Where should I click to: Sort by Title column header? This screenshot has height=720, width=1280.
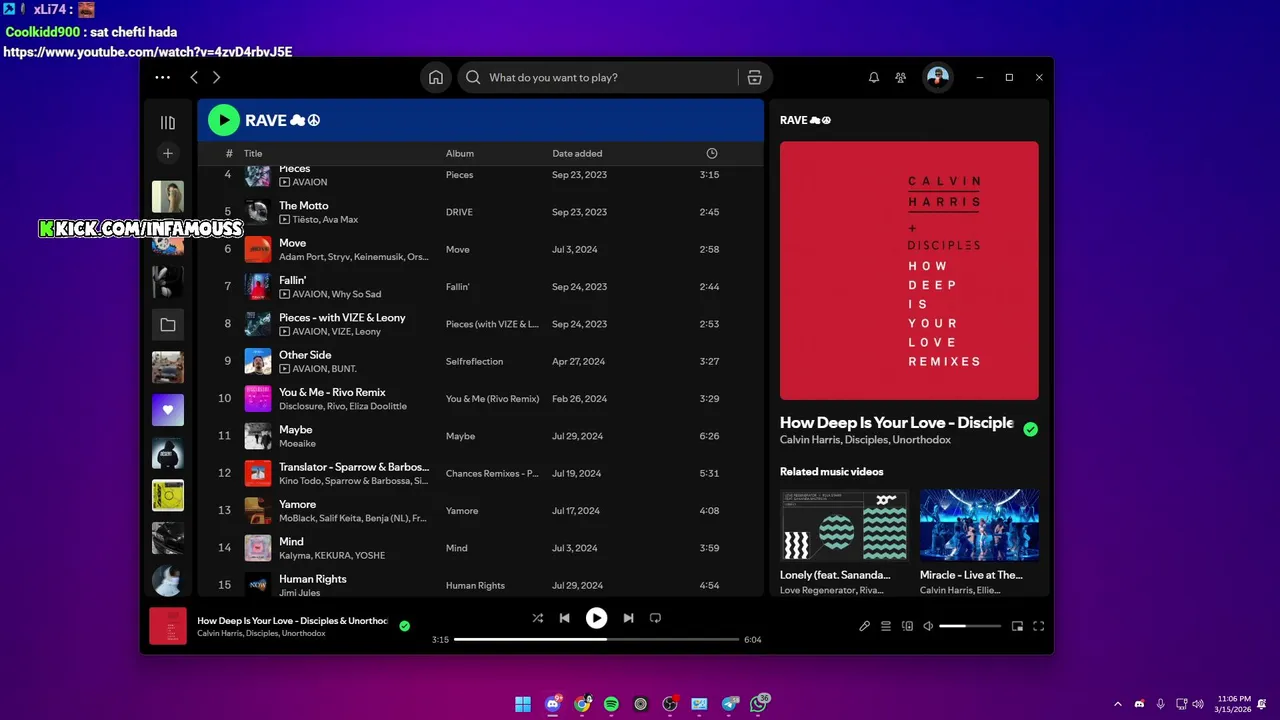click(x=253, y=153)
